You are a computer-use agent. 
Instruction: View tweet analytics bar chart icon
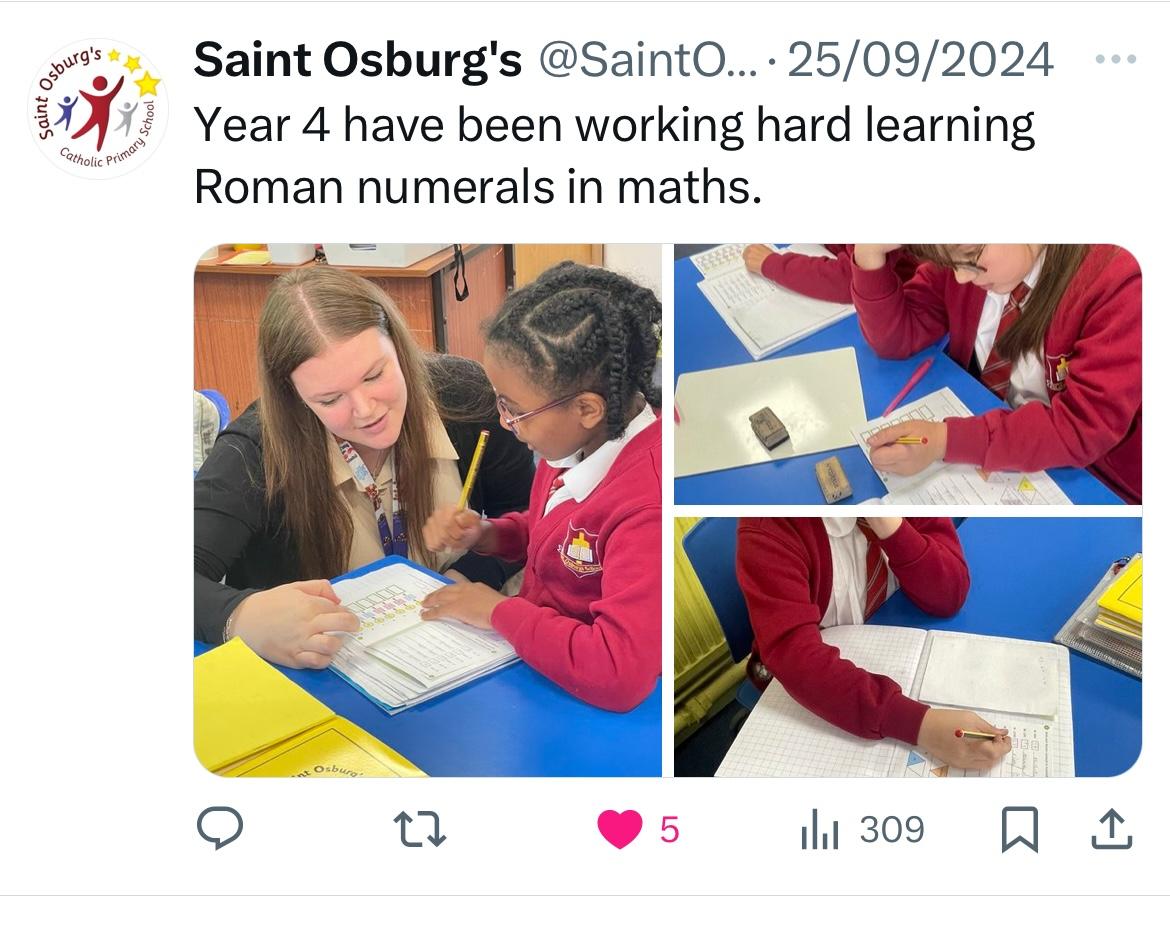pos(820,829)
